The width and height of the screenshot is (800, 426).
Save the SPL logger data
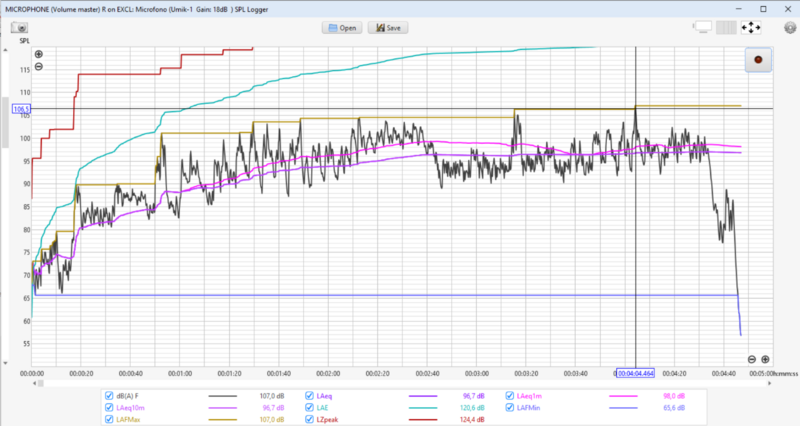(387, 28)
